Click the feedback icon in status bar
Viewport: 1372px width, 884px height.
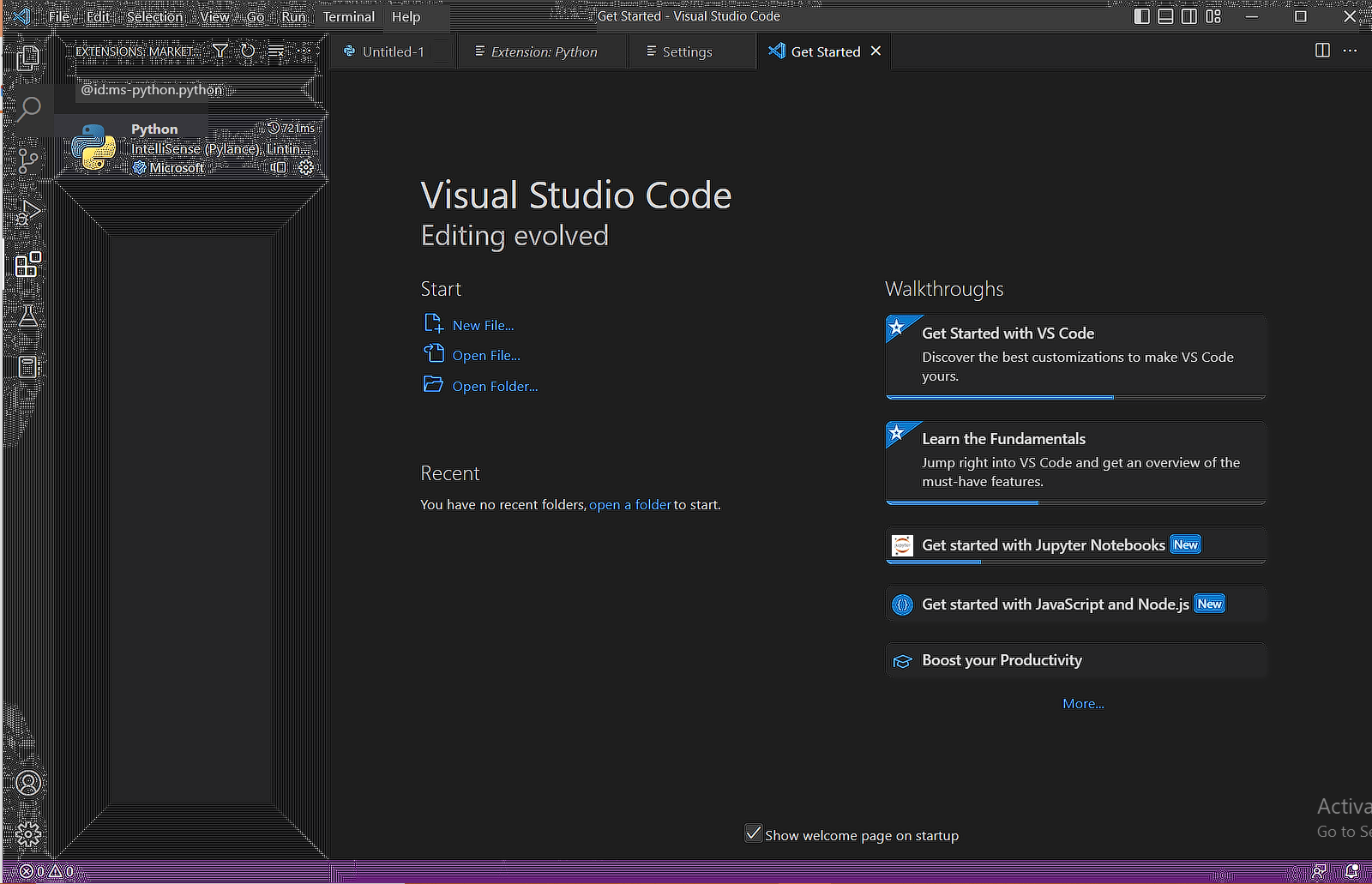click(1320, 872)
